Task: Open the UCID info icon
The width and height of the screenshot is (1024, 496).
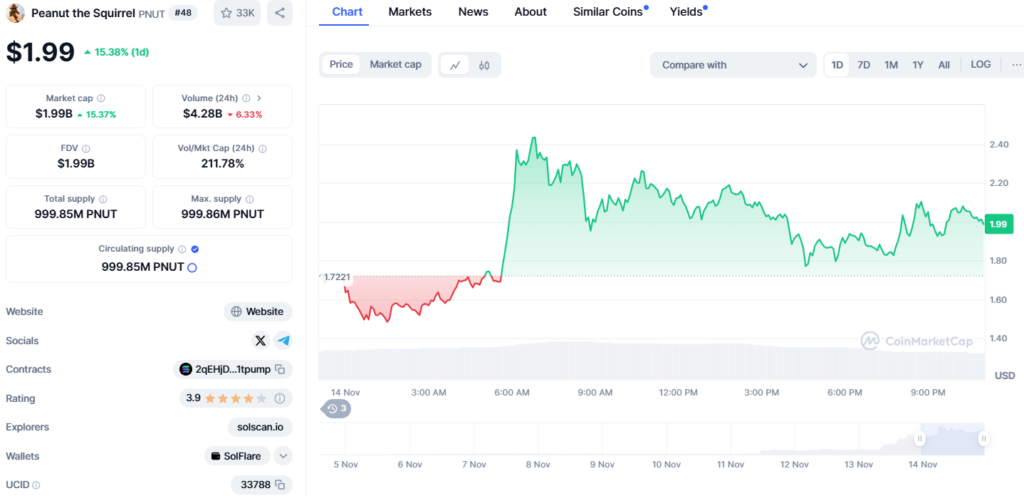Action: pyautogui.click(x=36, y=486)
